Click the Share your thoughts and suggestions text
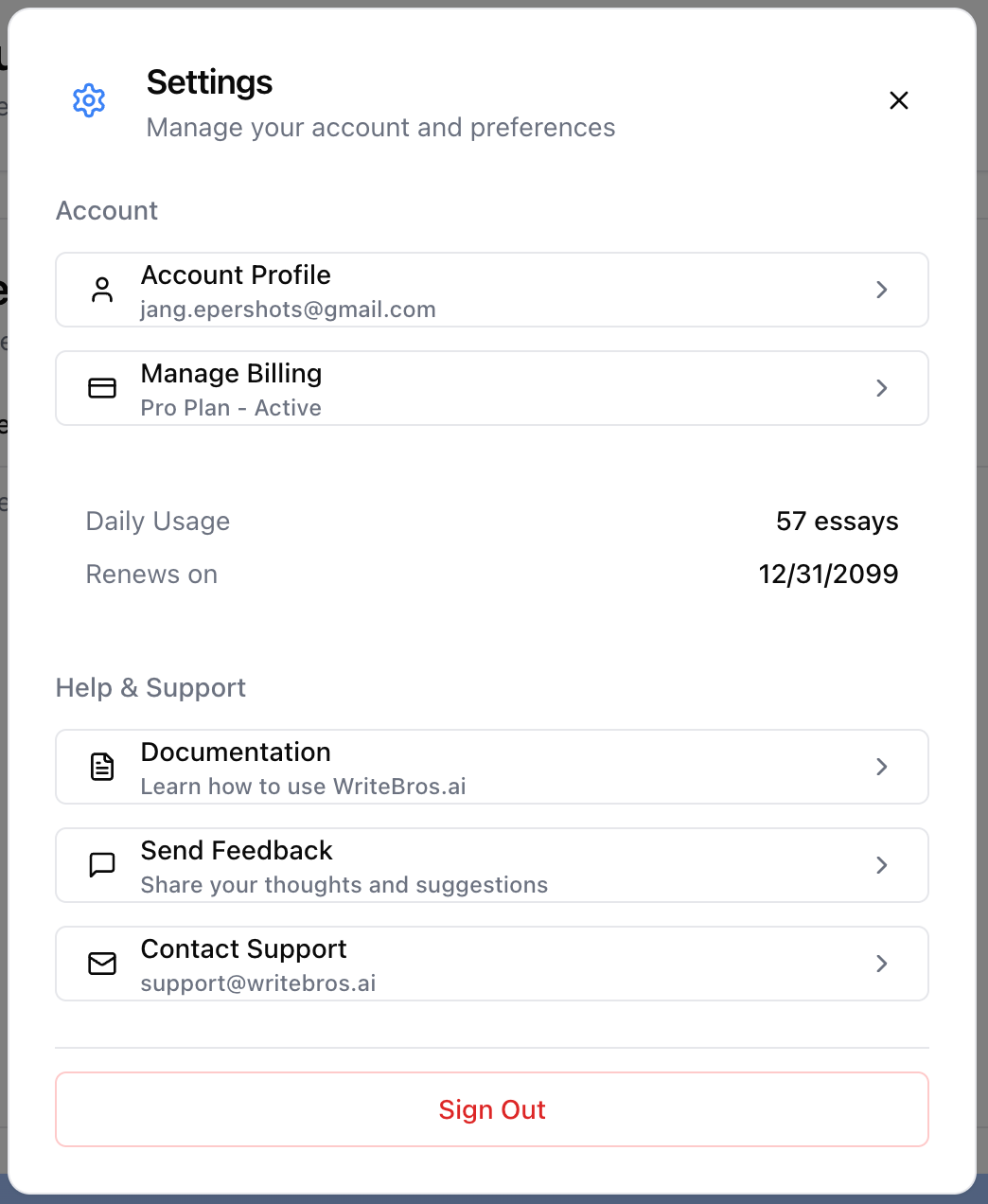The height and width of the screenshot is (1204, 988). click(344, 885)
